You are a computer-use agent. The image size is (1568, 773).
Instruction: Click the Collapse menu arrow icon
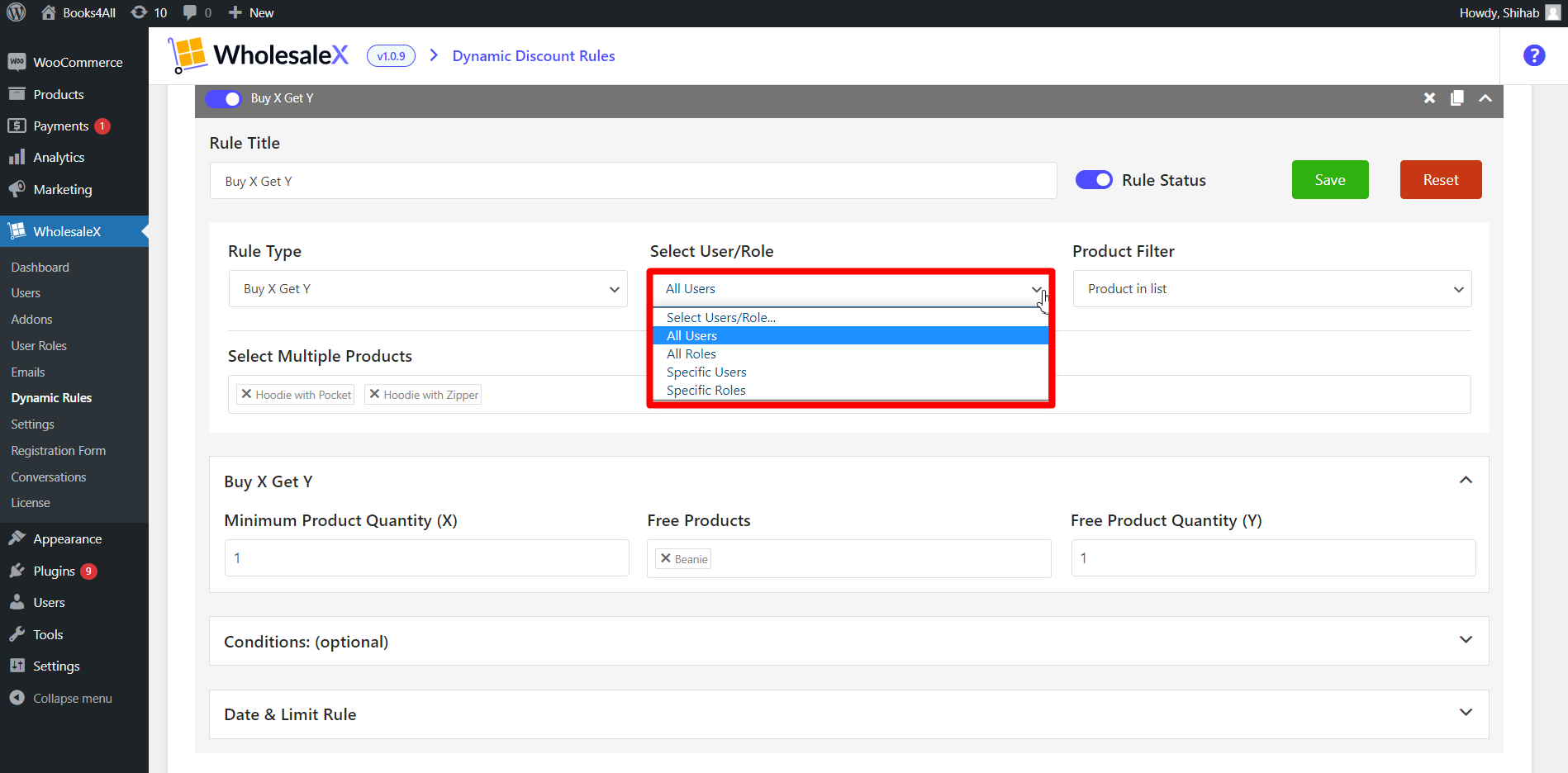17,698
